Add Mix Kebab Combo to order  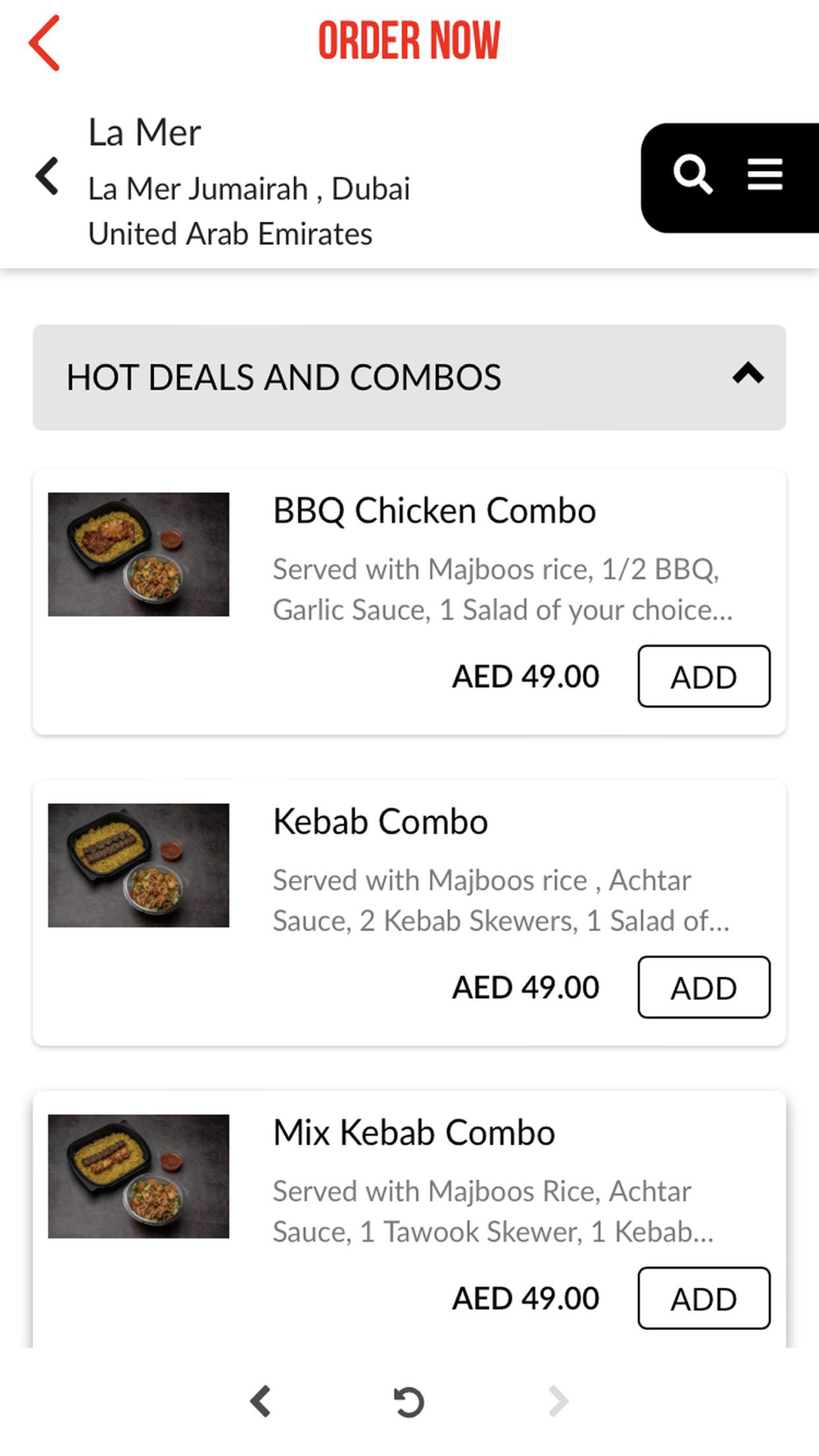point(704,1298)
